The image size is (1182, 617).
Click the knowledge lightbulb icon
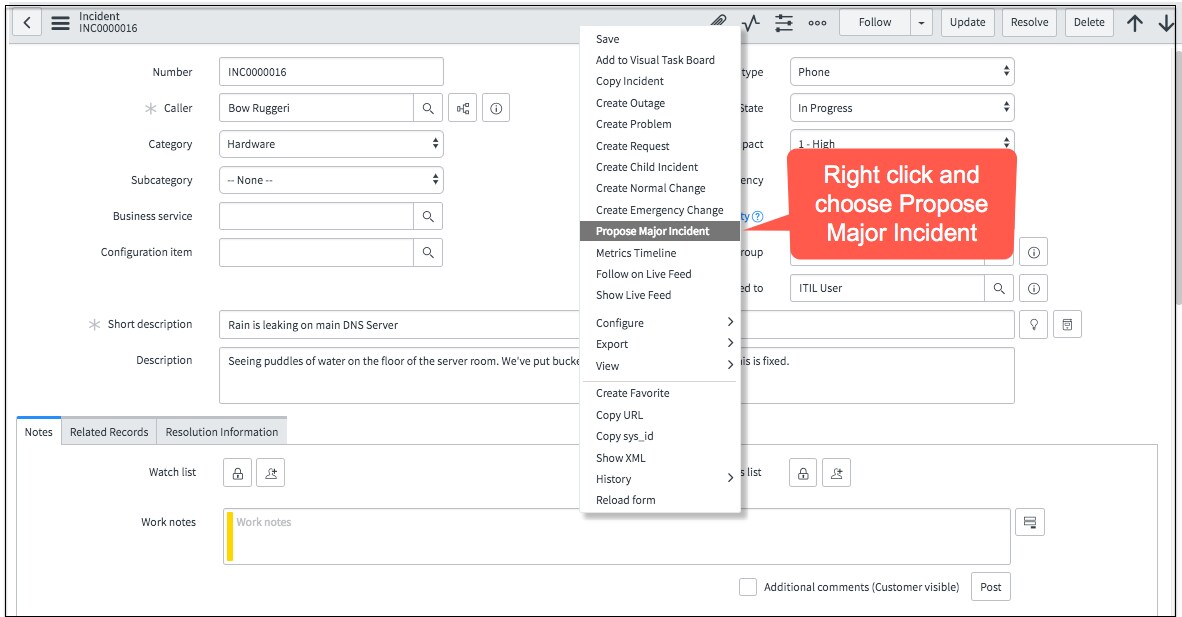(1034, 323)
